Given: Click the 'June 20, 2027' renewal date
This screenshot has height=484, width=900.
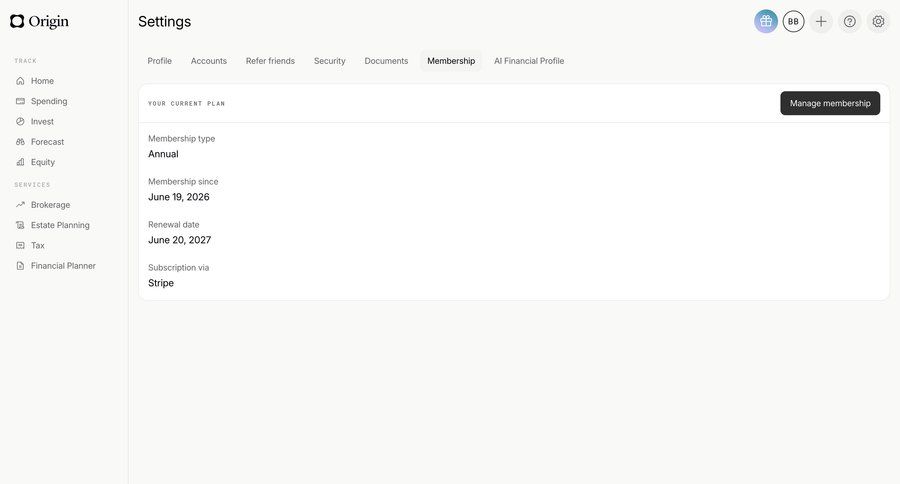Looking at the screenshot, I should (180, 240).
